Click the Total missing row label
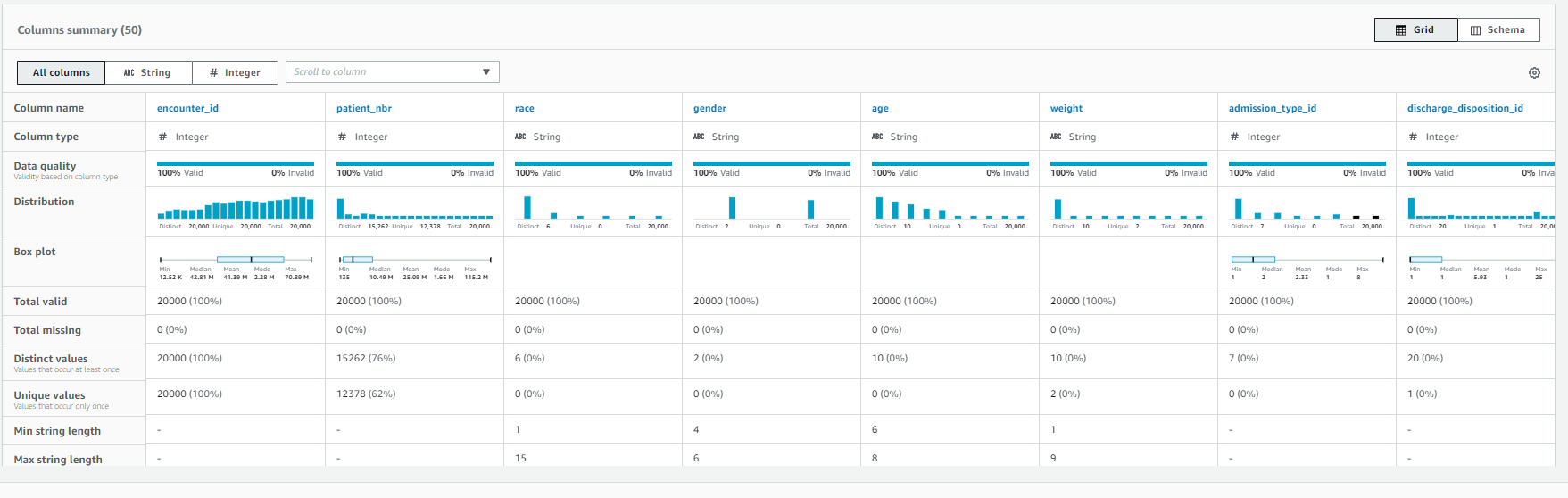This screenshot has width=1568, height=498. point(47,330)
